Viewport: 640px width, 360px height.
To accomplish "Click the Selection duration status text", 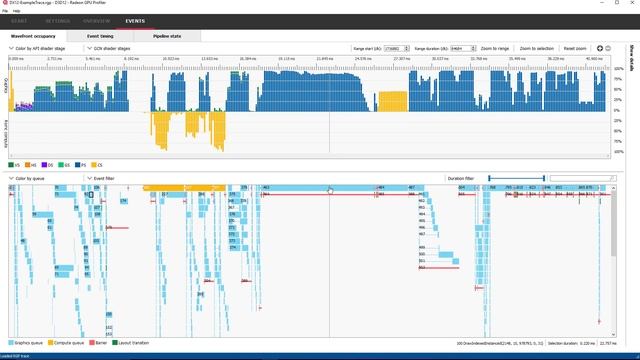I will (571, 343).
